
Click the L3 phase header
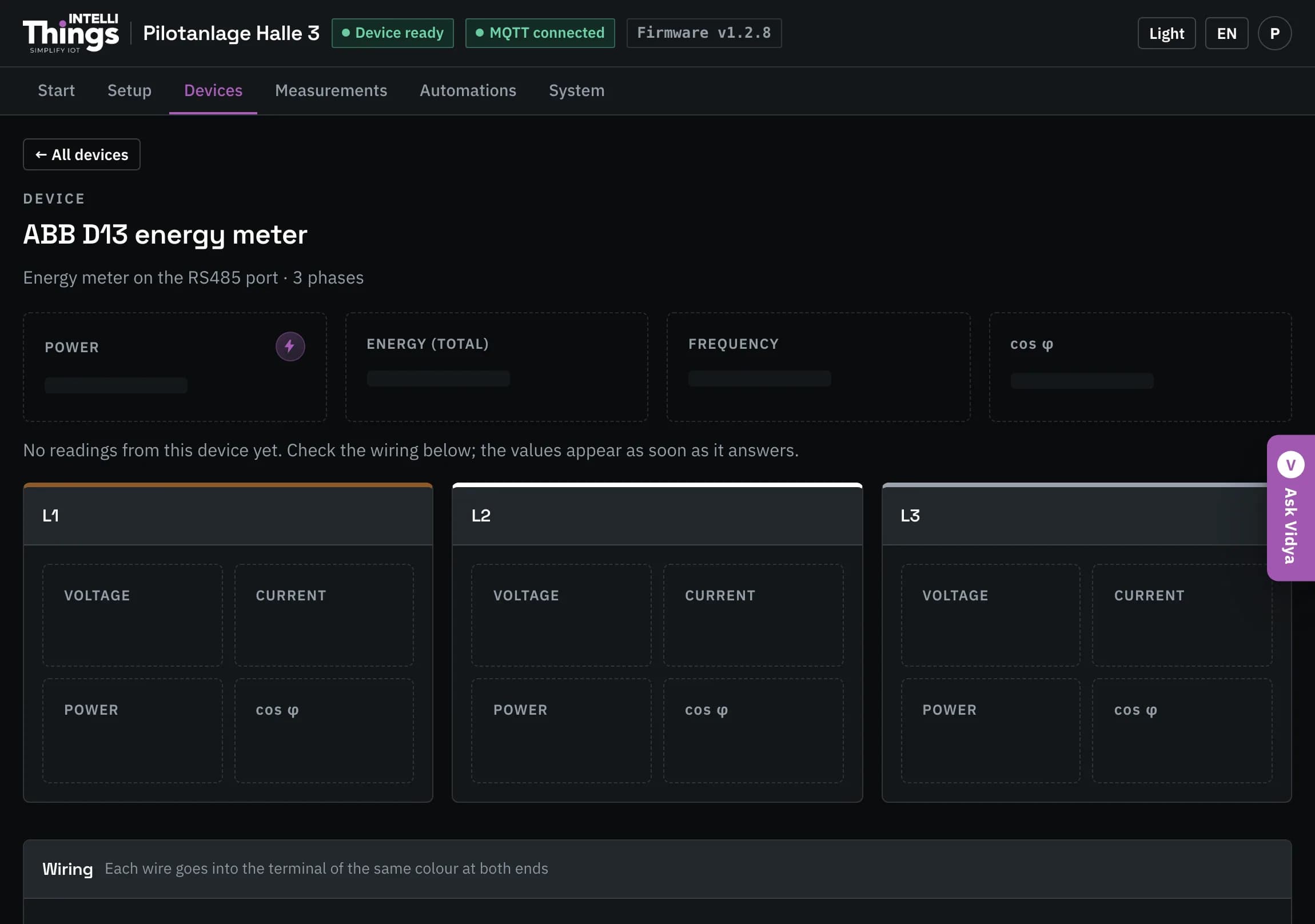pyautogui.click(x=1086, y=516)
